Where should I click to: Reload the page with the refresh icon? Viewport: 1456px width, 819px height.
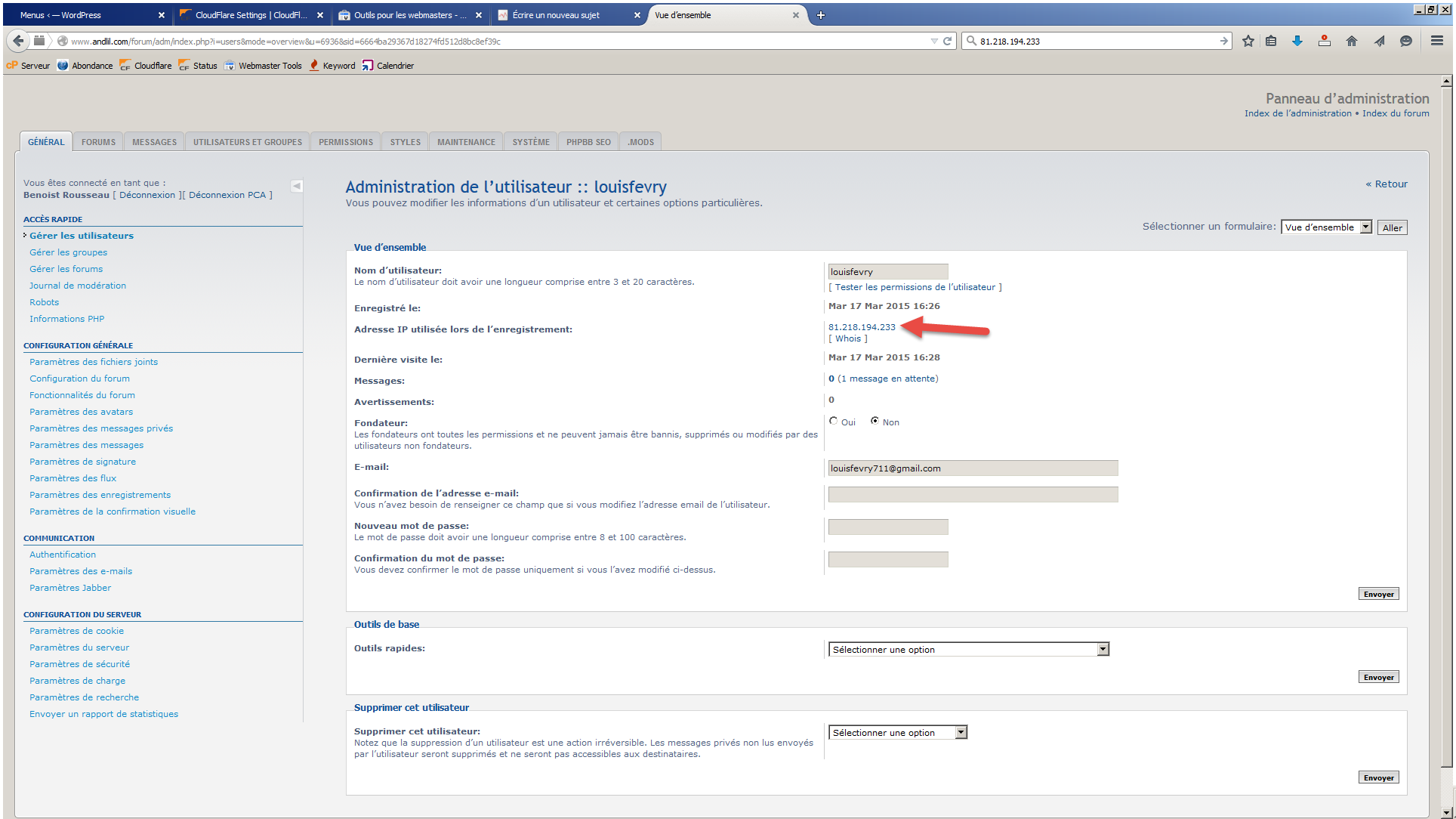tap(947, 41)
